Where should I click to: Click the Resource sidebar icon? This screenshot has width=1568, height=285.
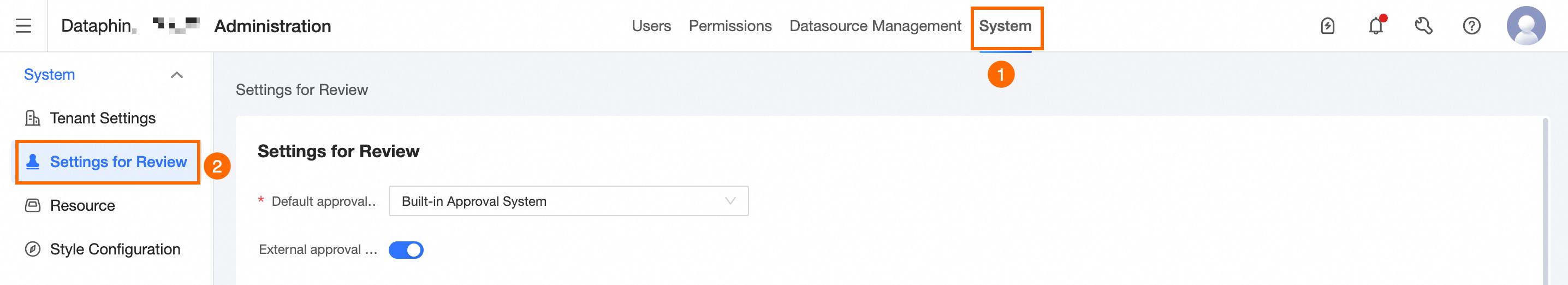point(32,206)
